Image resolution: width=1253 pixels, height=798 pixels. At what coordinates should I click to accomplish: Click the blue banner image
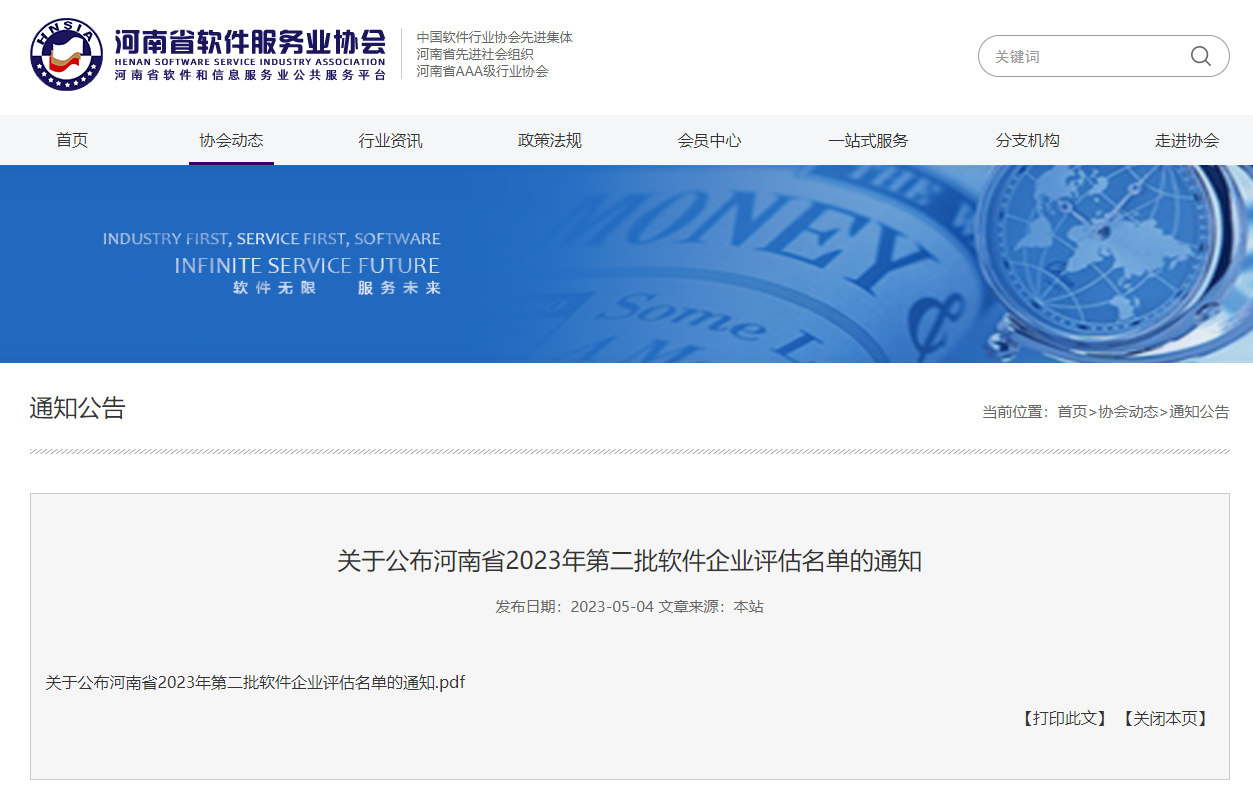click(x=626, y=263)
